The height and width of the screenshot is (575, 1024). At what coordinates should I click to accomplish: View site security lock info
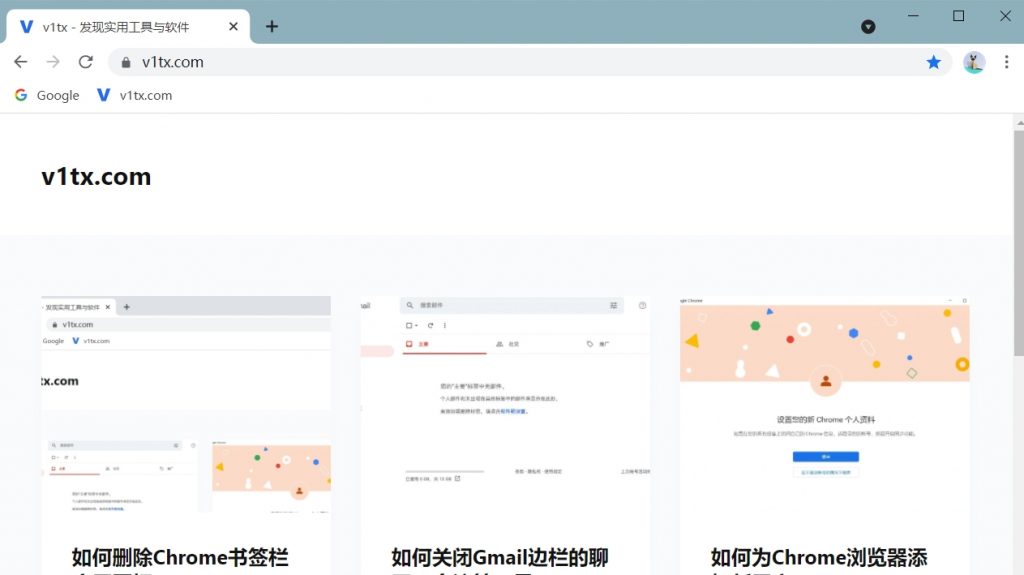(126, 63)
